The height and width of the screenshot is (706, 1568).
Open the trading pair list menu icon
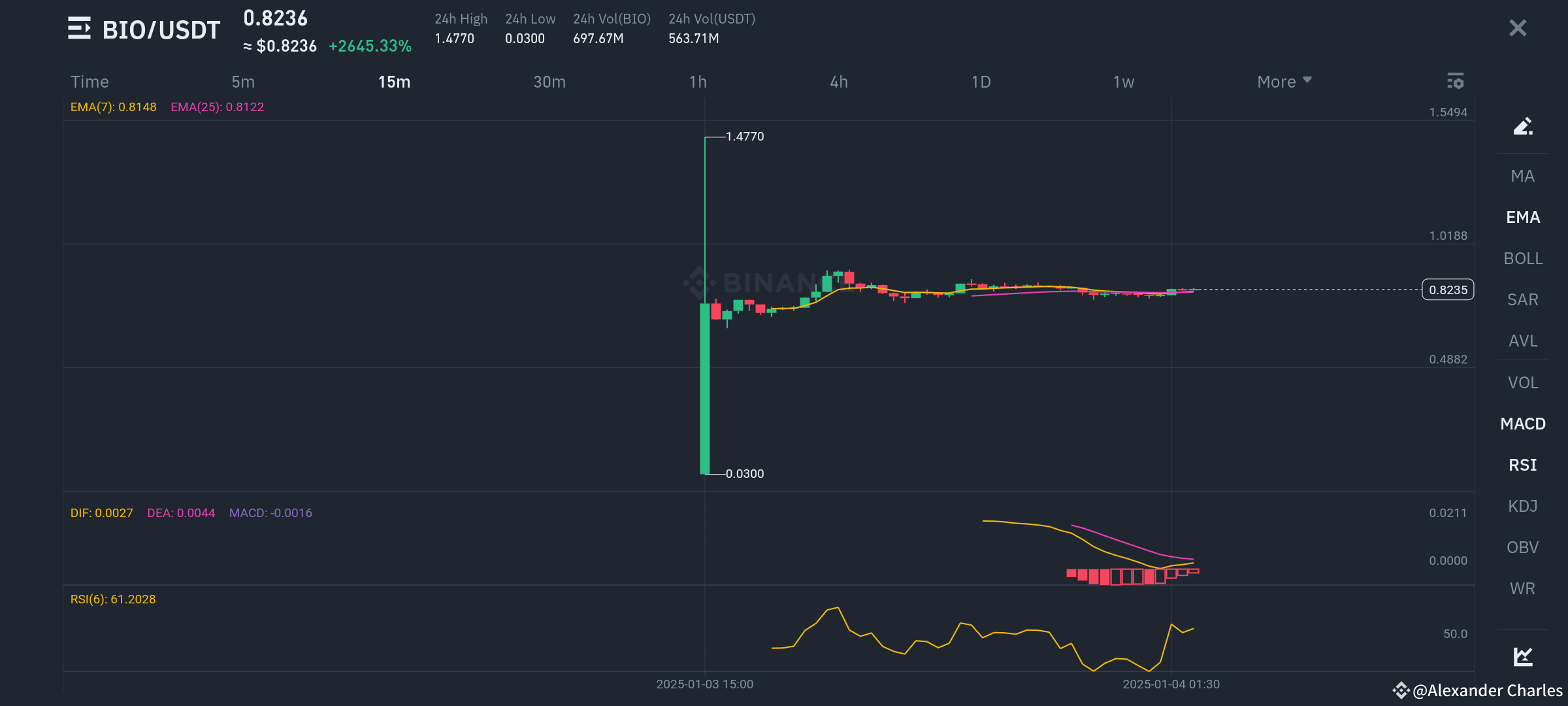(79, 28)
